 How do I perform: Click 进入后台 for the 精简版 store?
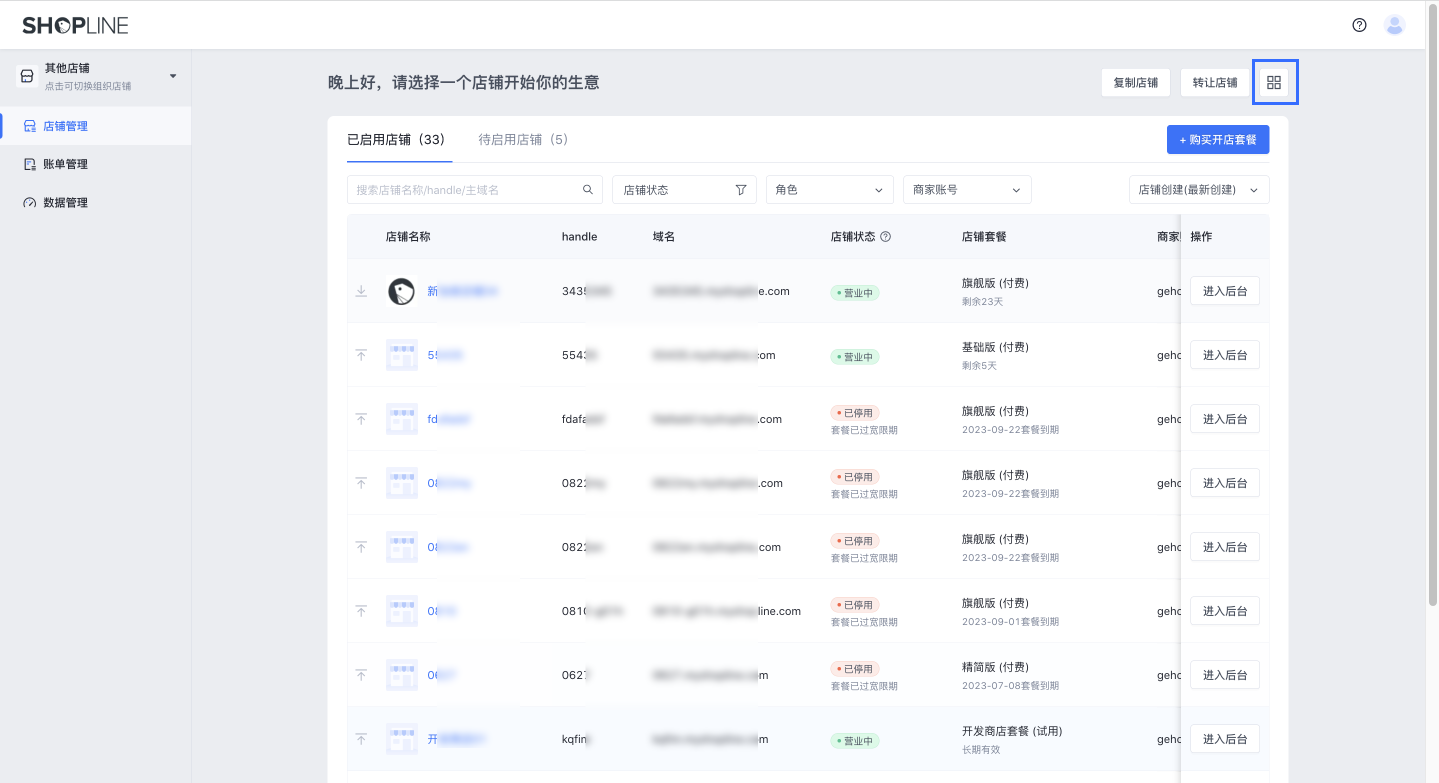click(x=1225, y=675)
